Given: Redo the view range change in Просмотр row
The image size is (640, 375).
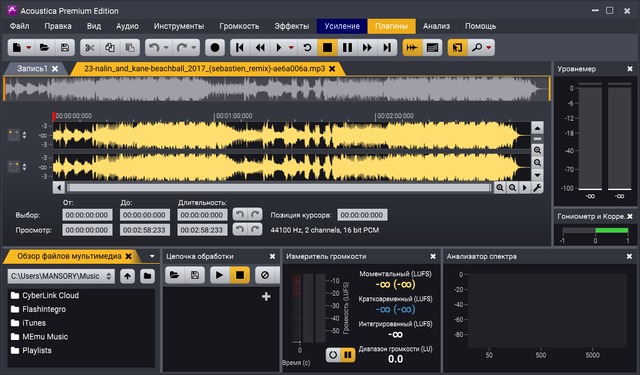Looking at the screenshot, I should click(x=255, y=229).
